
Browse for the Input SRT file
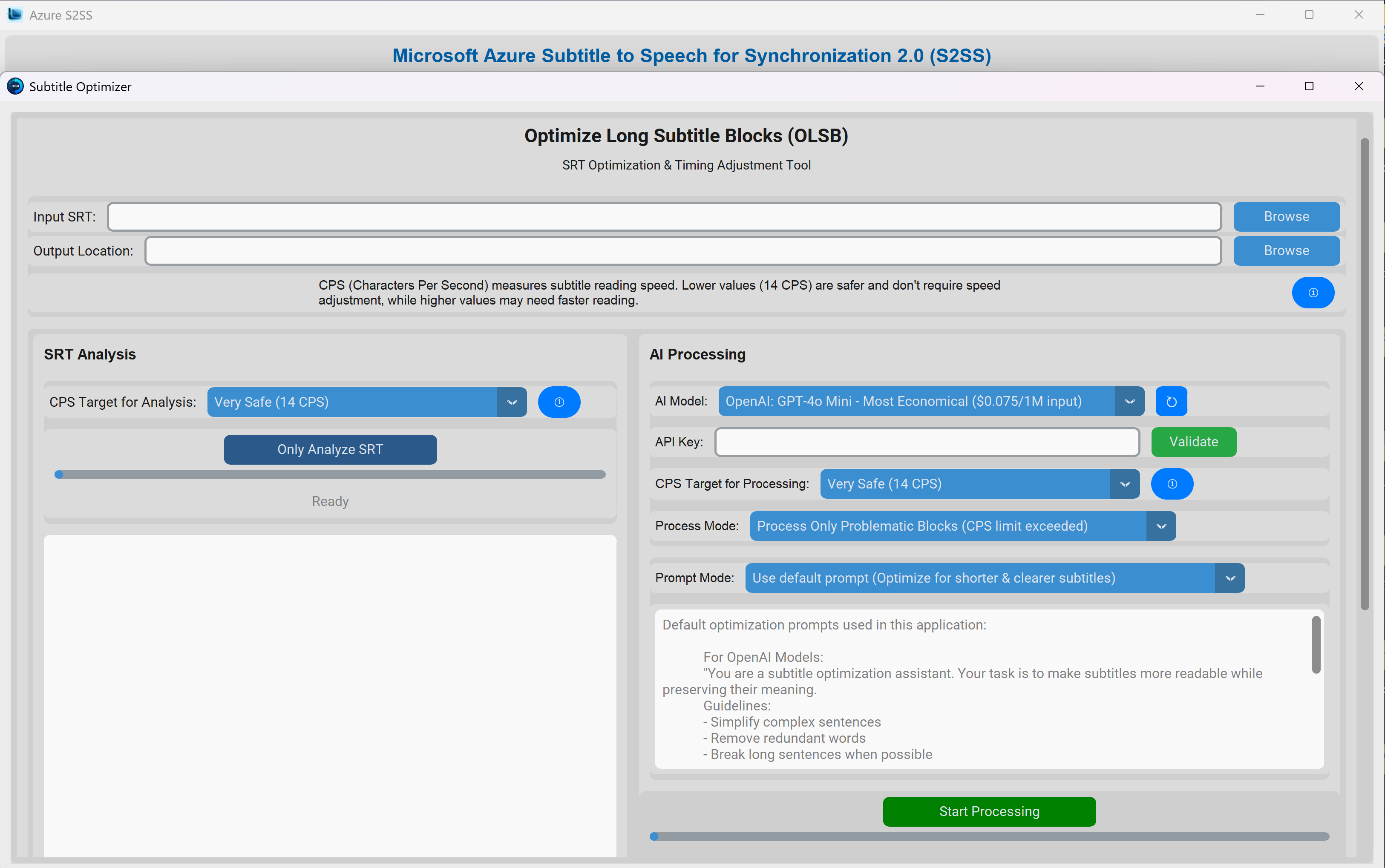pos(1286,216)
